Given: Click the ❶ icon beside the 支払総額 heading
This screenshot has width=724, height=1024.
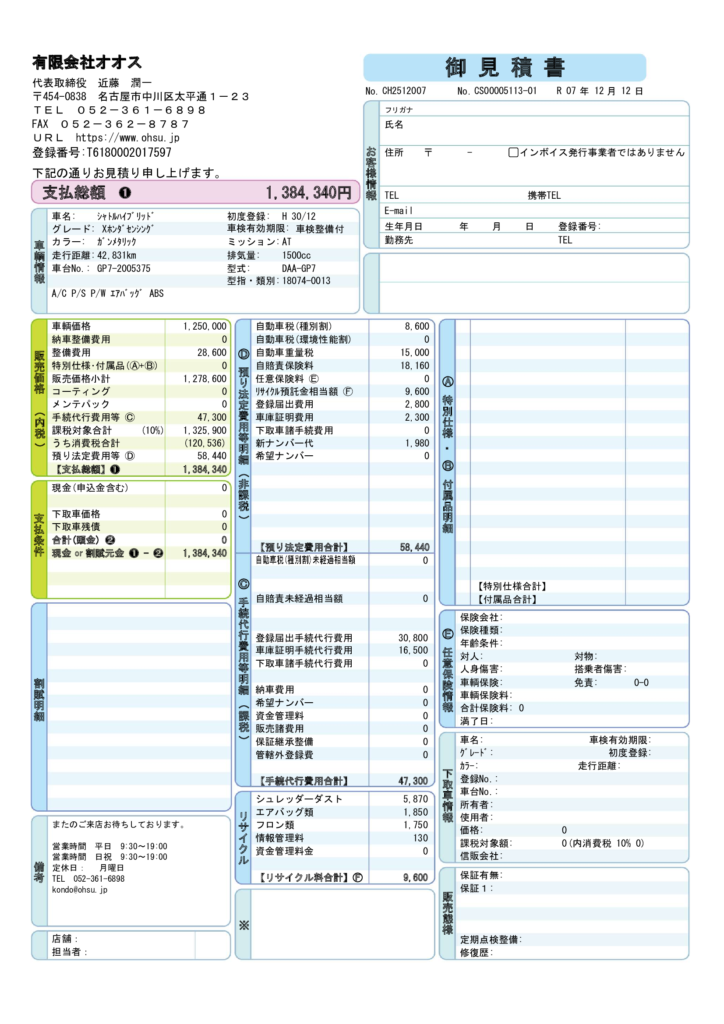Looking at the screenshot, I should [125, 192].
